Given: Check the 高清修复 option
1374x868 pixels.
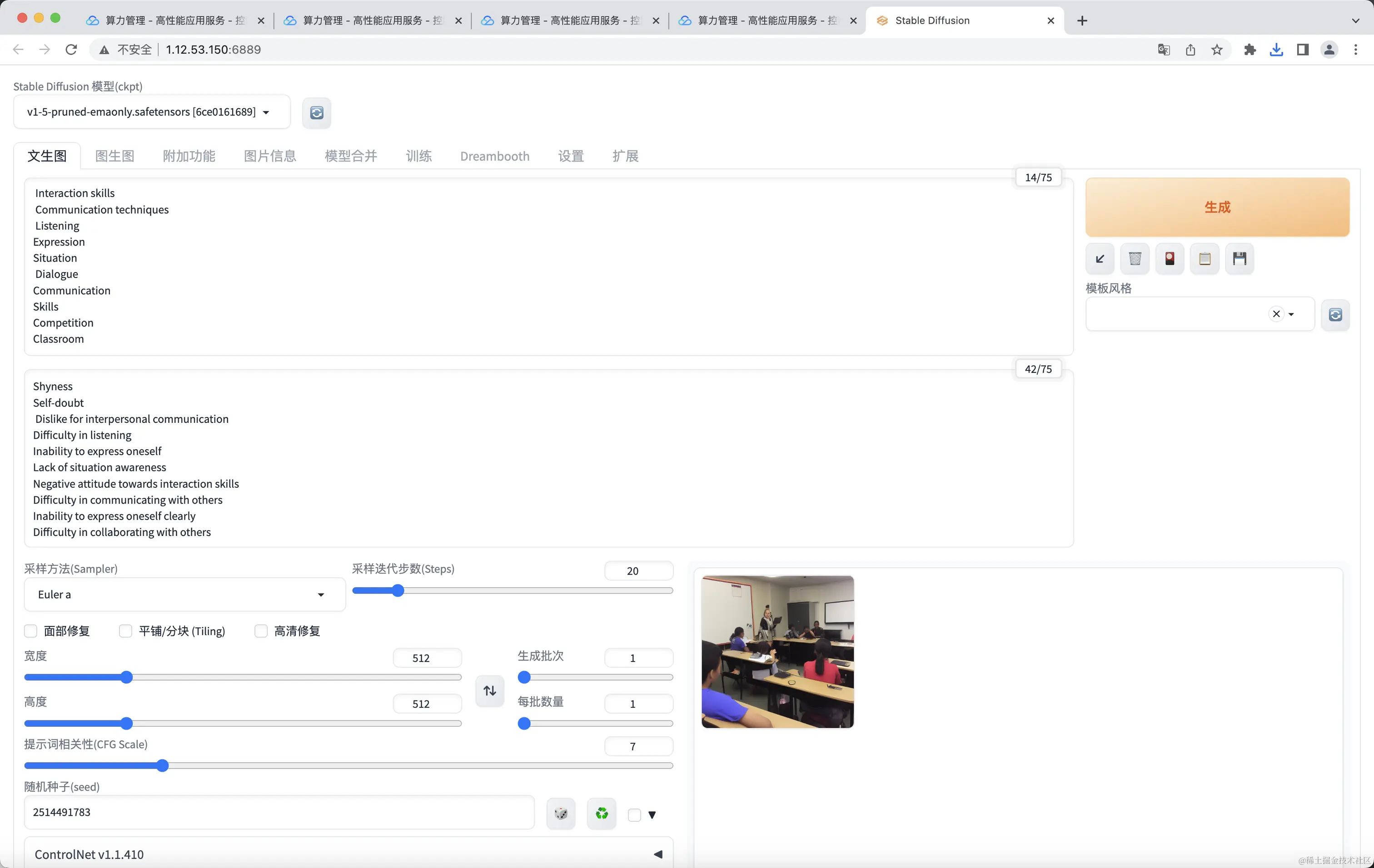Looking at the screenshot, I should coord(261,631).
